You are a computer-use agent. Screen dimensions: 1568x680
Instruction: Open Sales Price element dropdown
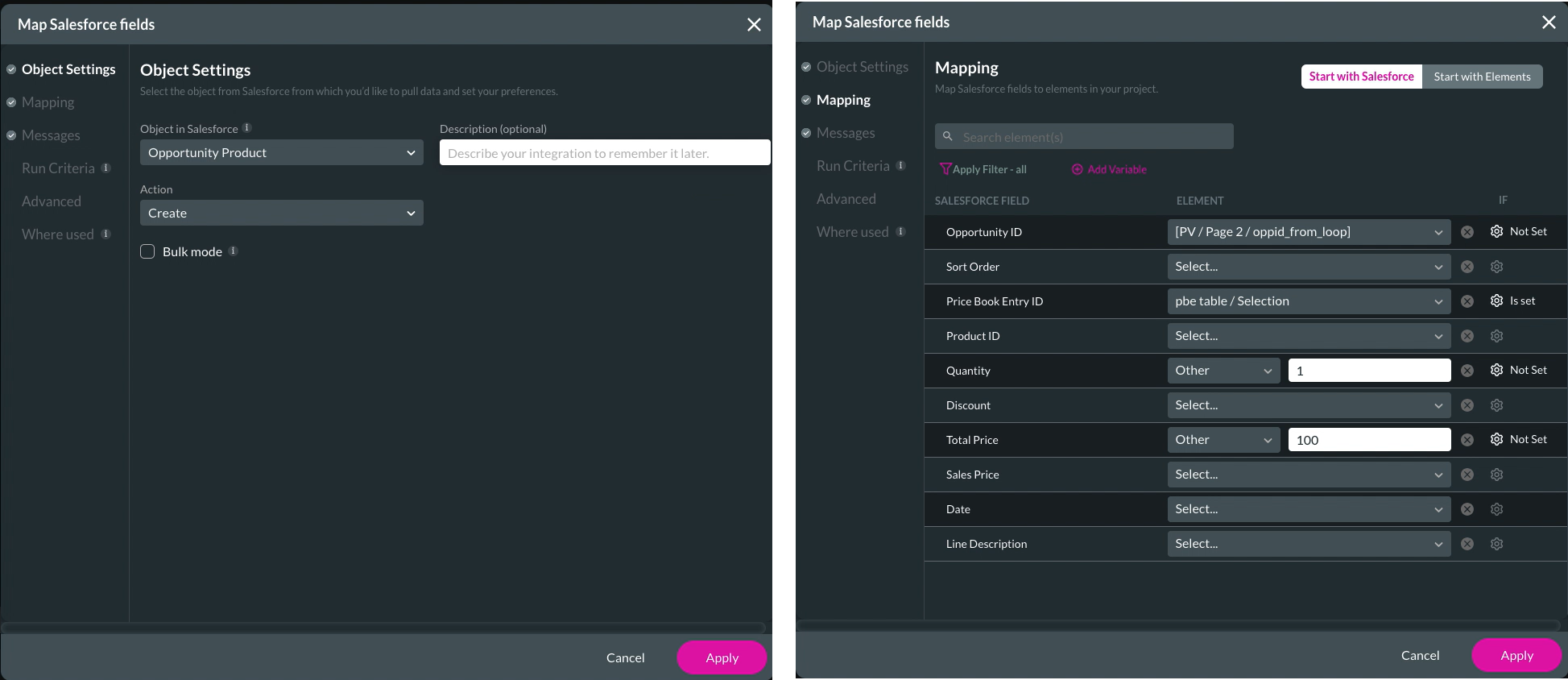tap(1309, 475)
